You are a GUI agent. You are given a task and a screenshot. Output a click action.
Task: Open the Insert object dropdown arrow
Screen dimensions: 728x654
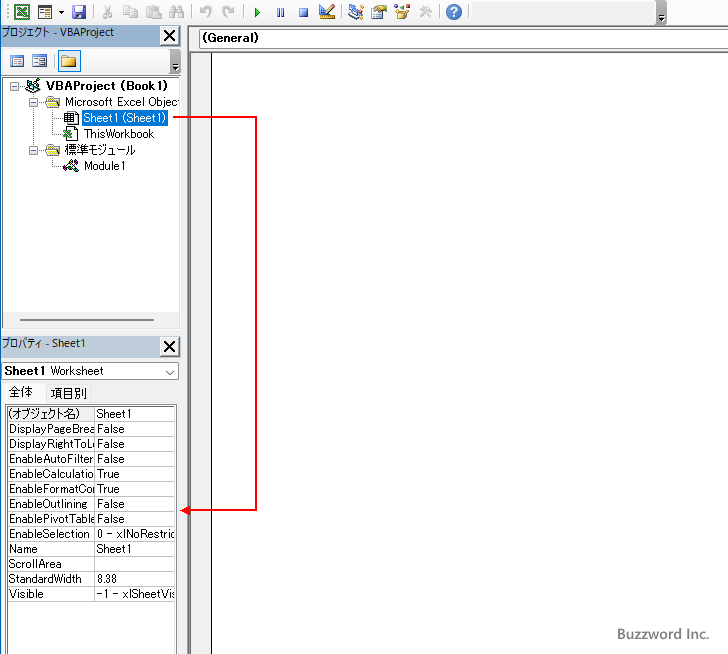pyautogui.click(x=61, y=12)
